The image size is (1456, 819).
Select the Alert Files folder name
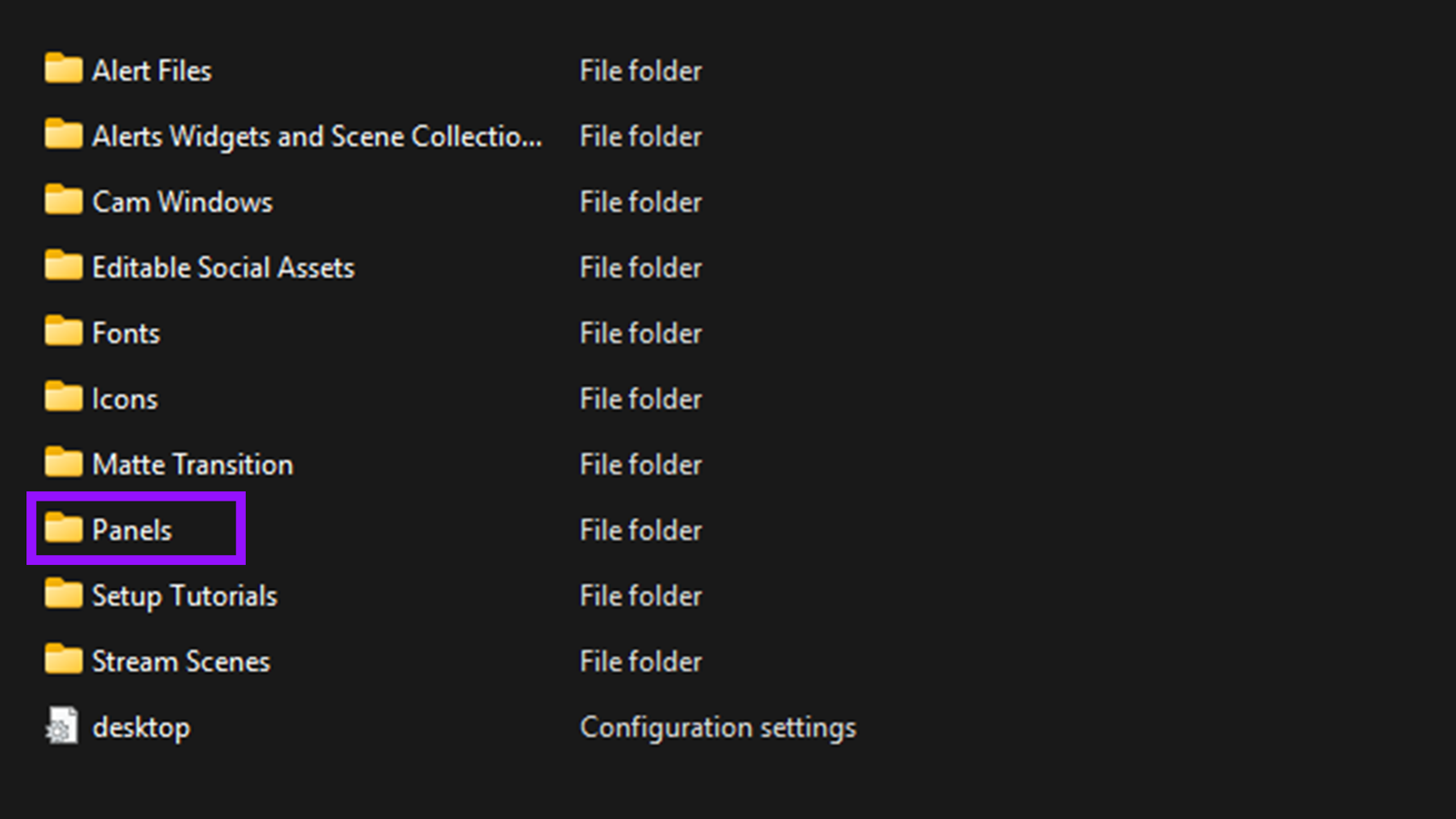(152, 69)
